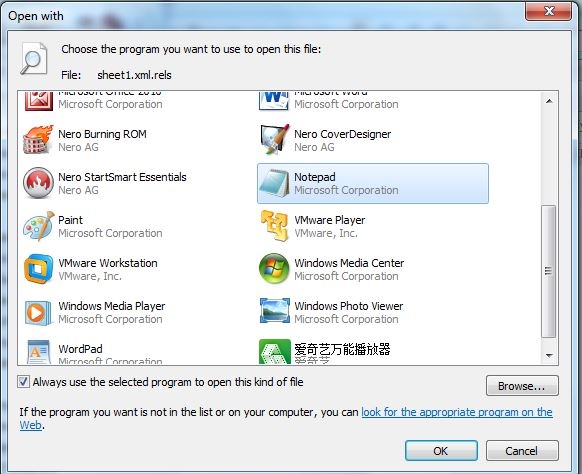582x474 pixels.
Task: Select the Microsoft Word icon
Action: [274, 101]
